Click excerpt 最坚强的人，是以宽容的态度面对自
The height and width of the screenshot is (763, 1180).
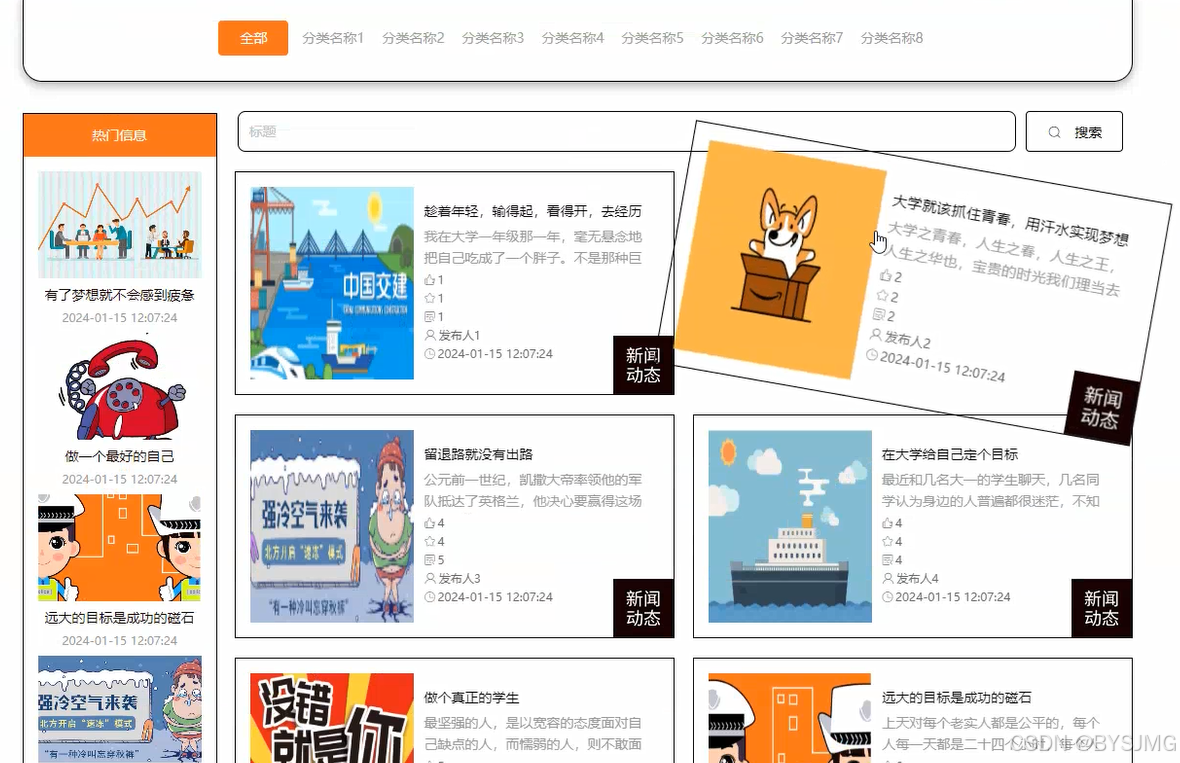tap(533, 734)
